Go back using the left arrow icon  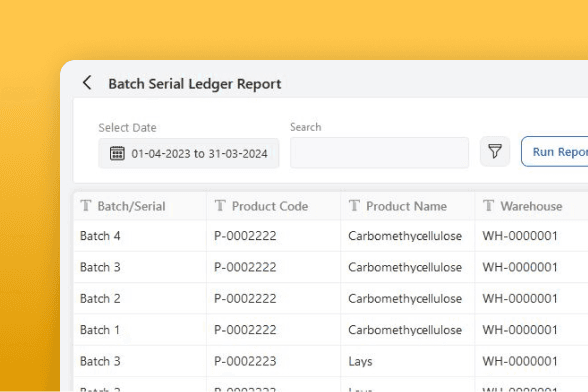(87, 83)
